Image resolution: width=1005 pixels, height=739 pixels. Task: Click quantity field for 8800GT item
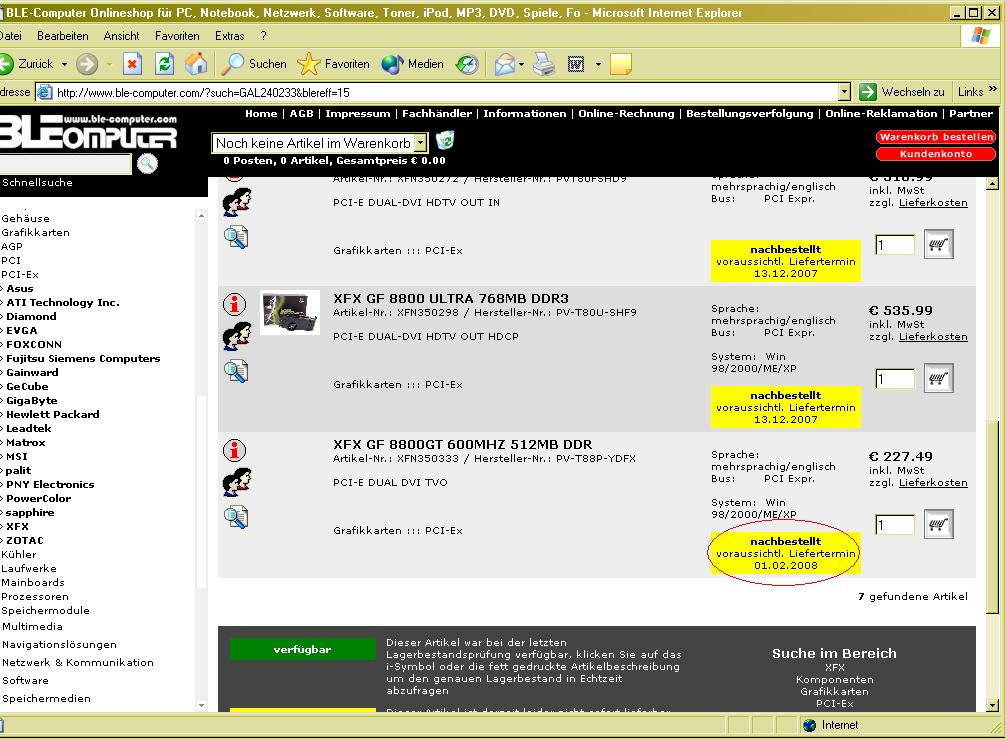pyautogui.click(x=895, y=524)
